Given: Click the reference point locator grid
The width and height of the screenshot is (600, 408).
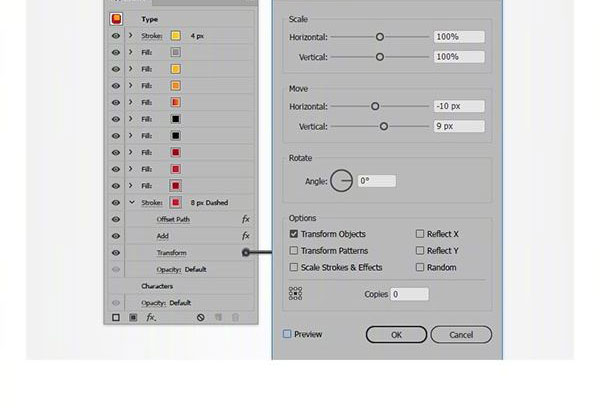Looking at the screenshot, I should [x=295, y=294].
